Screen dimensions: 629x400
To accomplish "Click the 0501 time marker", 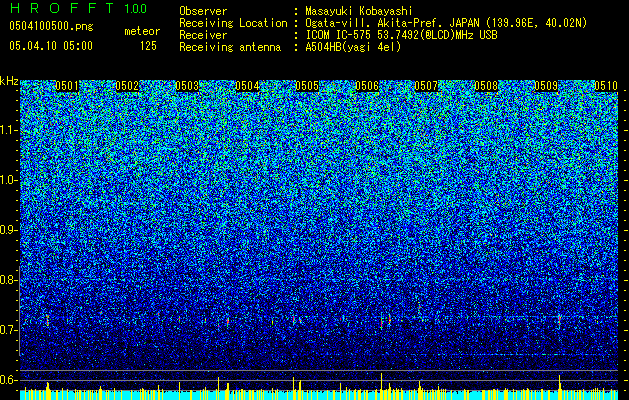I will click(67, 86).
